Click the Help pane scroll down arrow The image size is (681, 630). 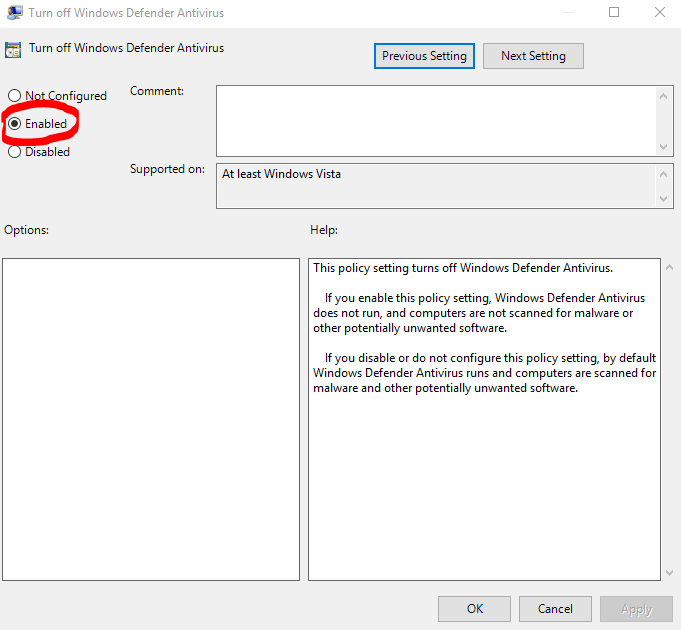click(669, 573)
